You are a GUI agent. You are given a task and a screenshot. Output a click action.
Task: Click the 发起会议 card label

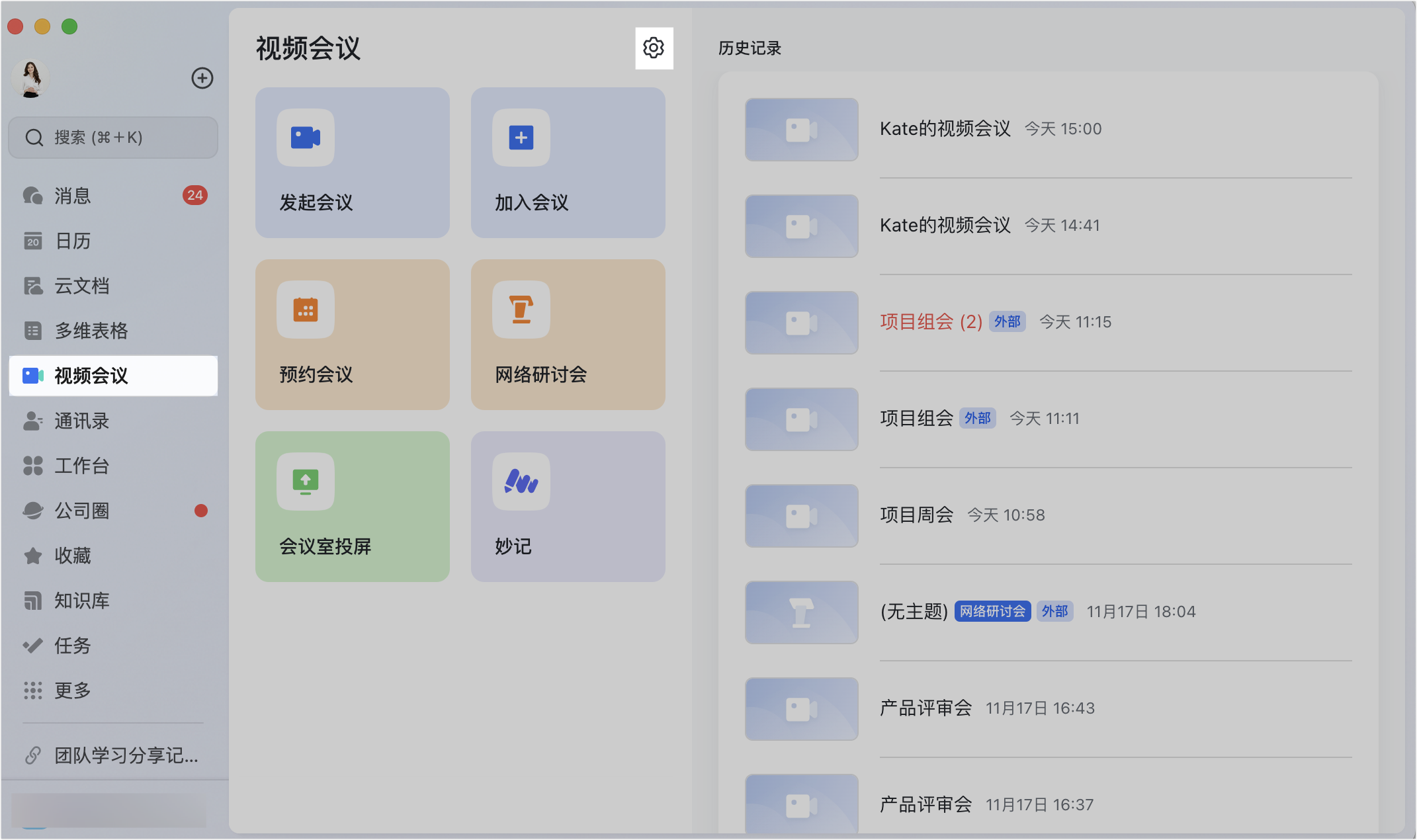pyautogui.click(x=316, y=202)
